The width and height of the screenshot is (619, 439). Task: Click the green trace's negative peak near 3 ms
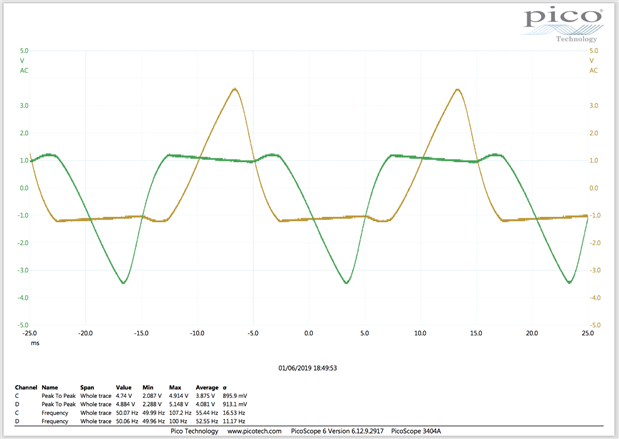click(x=346, y=282)
